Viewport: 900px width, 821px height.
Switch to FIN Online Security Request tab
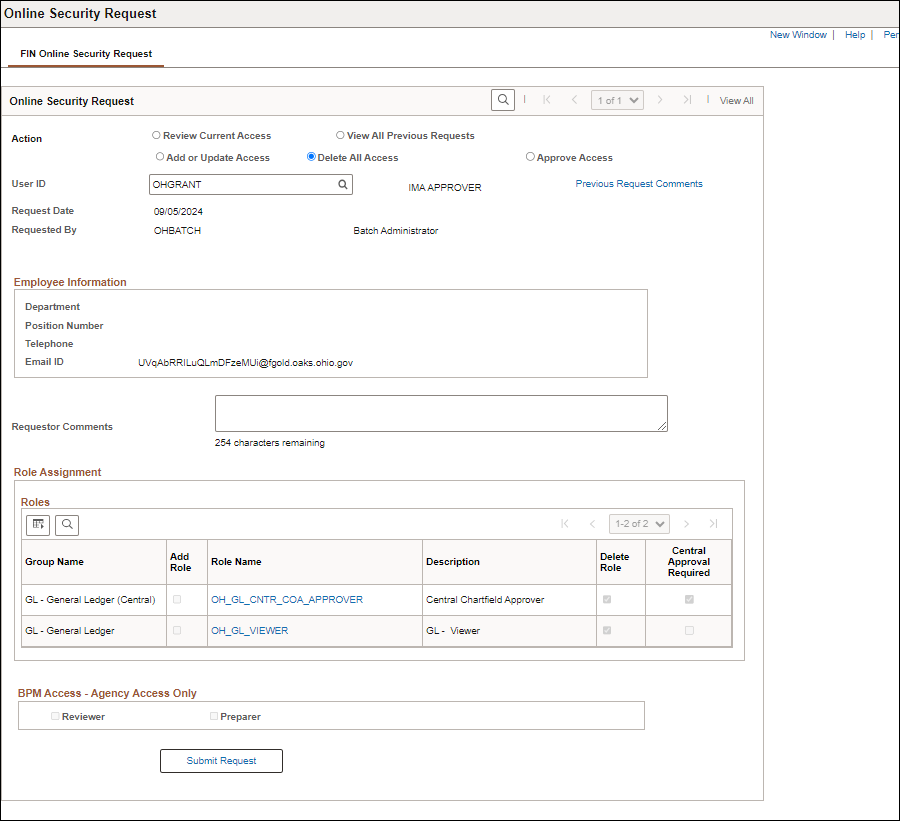click(x=86, y=54)
